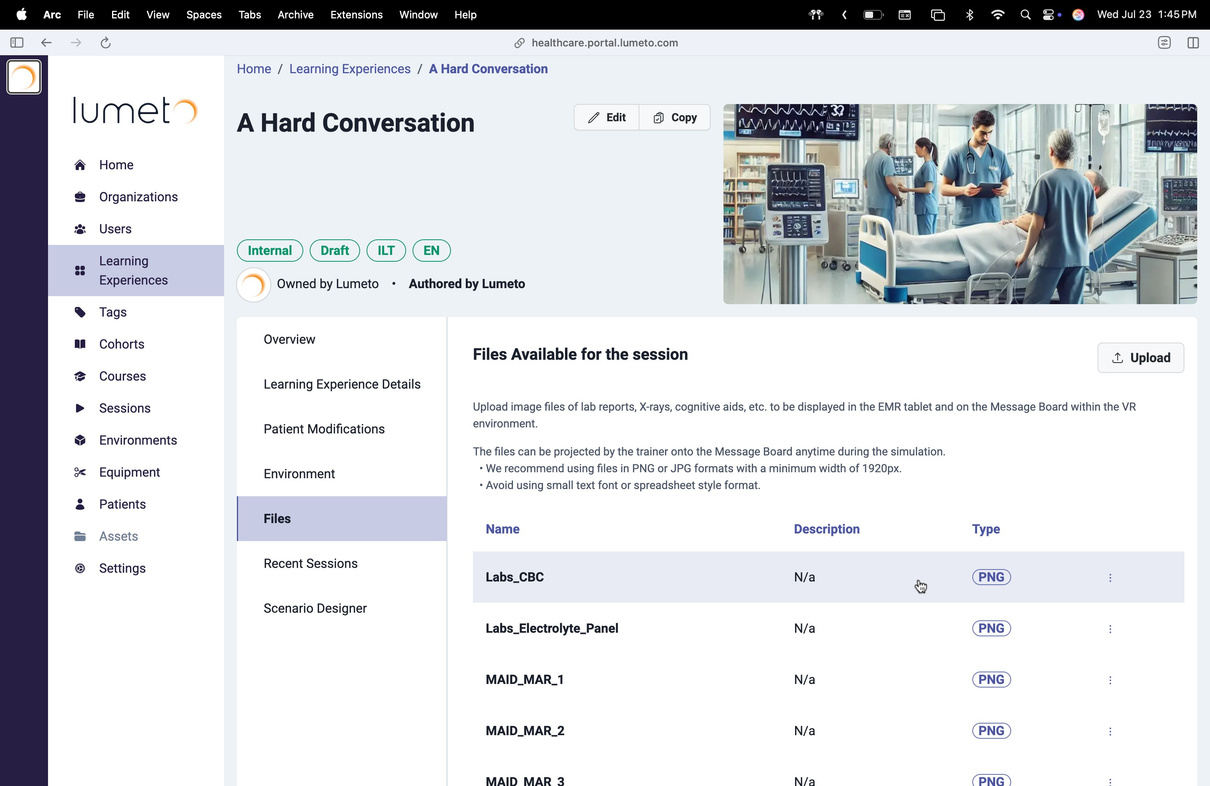Click the Tags sidebar tag icon
Viewport: 1210px width, 786px height.
pyautogui.click(x=80, y=312)
